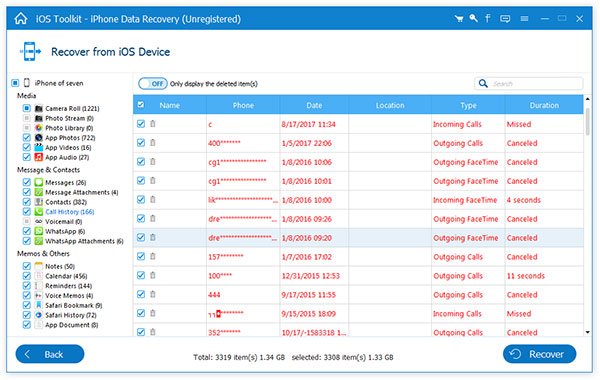Click the Recover button
Screen dimensions: 600x380
pos(539,354)
